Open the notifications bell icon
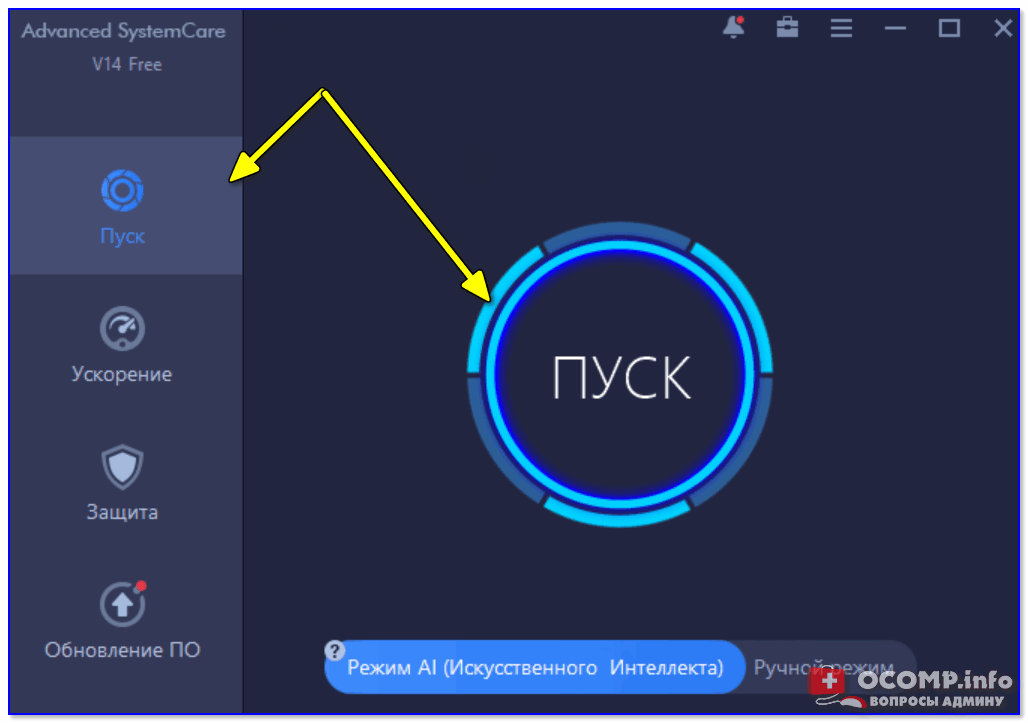Viewport: 1028px width, 723px height. [x=734, y=28]
